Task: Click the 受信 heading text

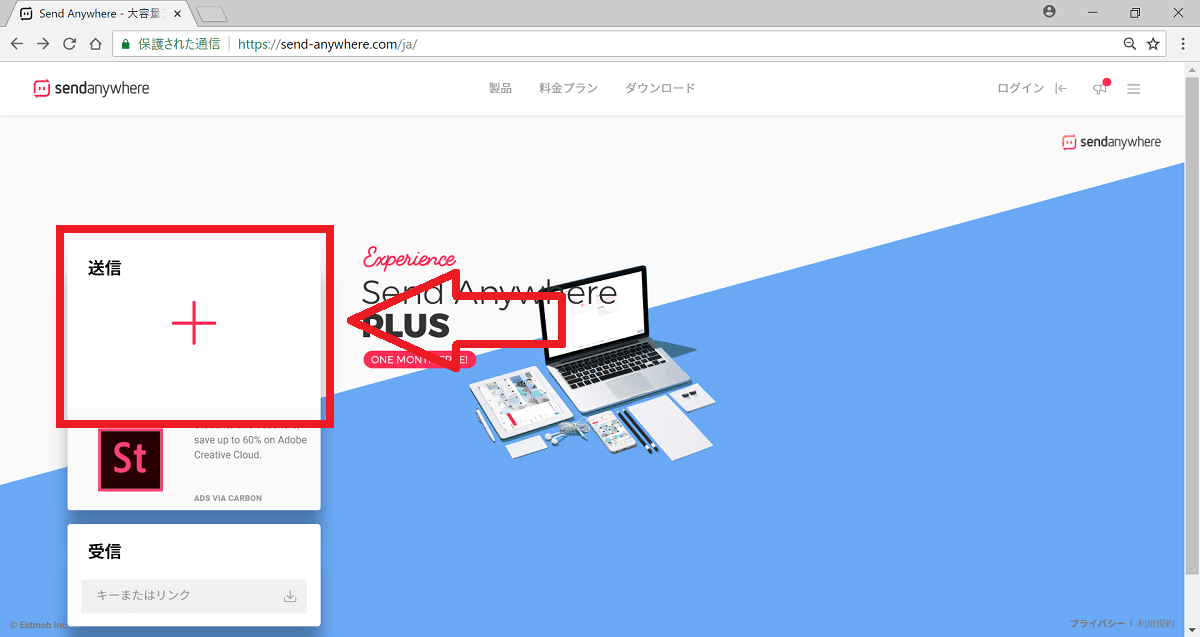Action: coord(104,551)
